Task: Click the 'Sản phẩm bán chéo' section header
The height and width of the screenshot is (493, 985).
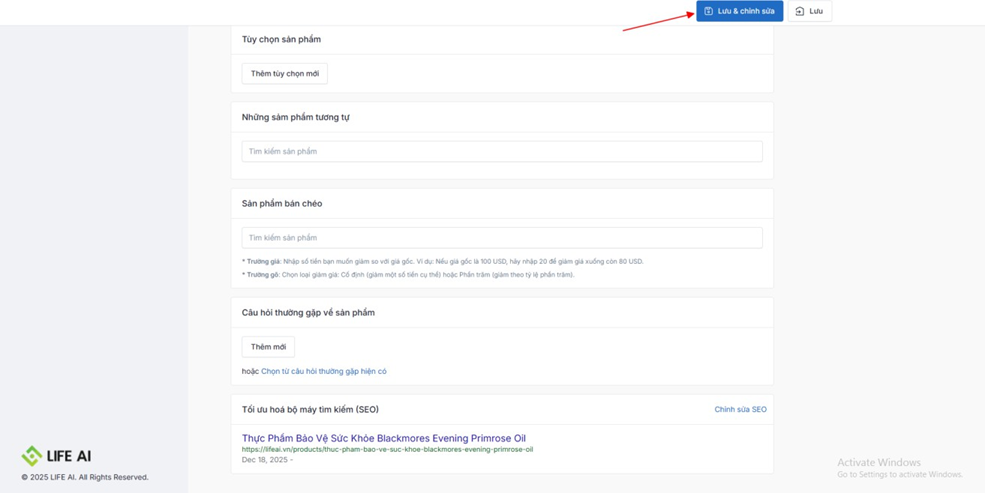Action: tap(282, 203)
